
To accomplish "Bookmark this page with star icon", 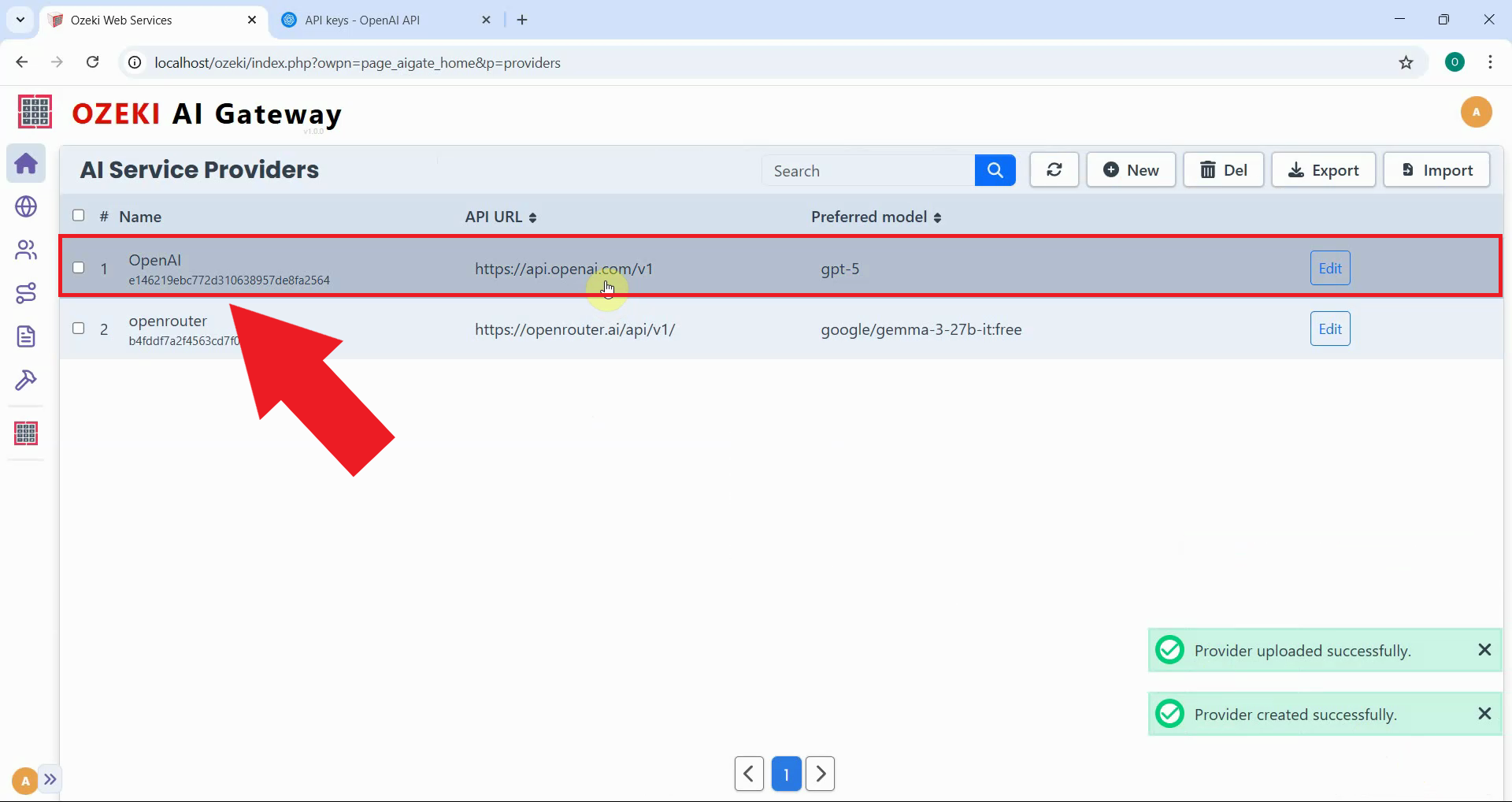I will tap(1406, 63).
